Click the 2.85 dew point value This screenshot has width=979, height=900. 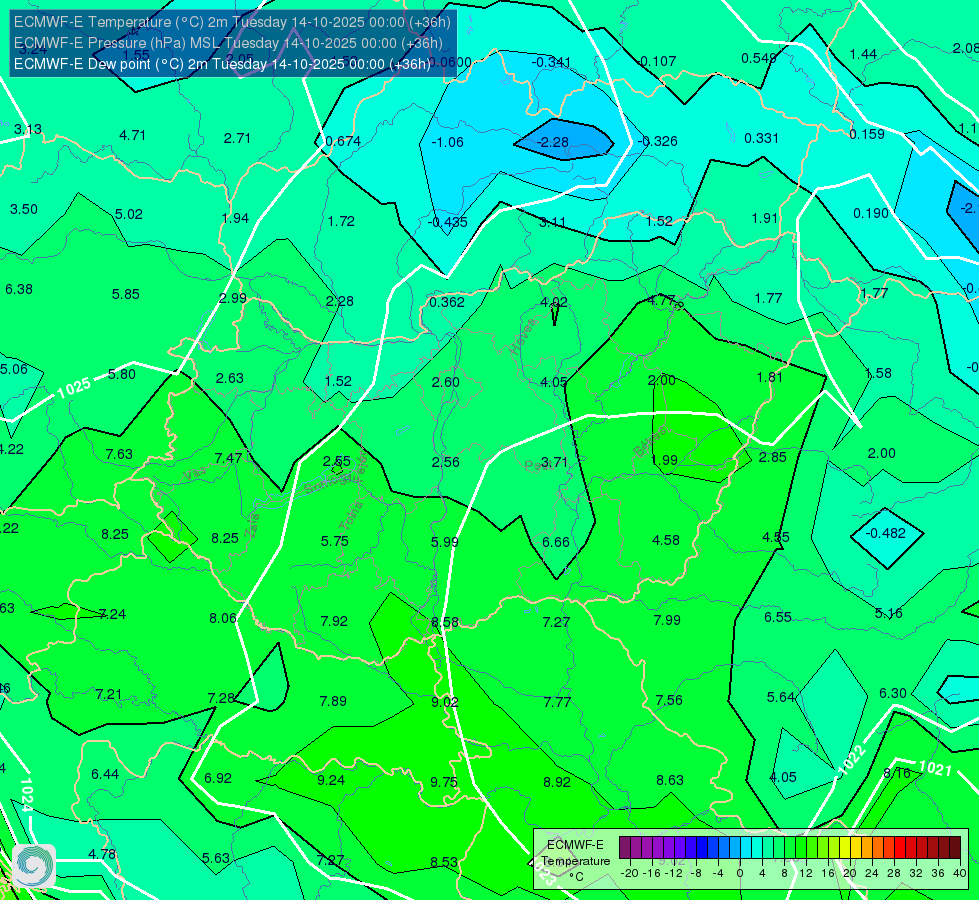click(x=772, y=457)
